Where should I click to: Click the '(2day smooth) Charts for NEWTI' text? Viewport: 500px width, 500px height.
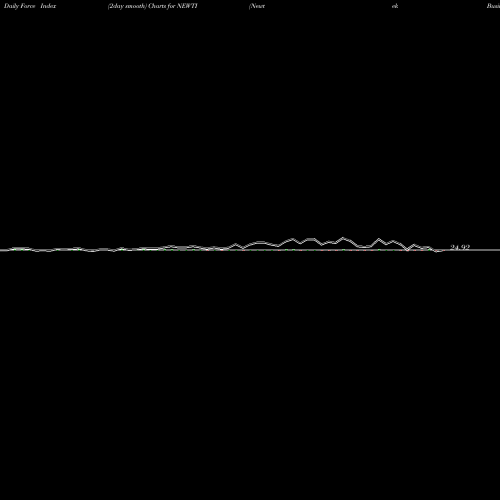[x=153, y=6]
